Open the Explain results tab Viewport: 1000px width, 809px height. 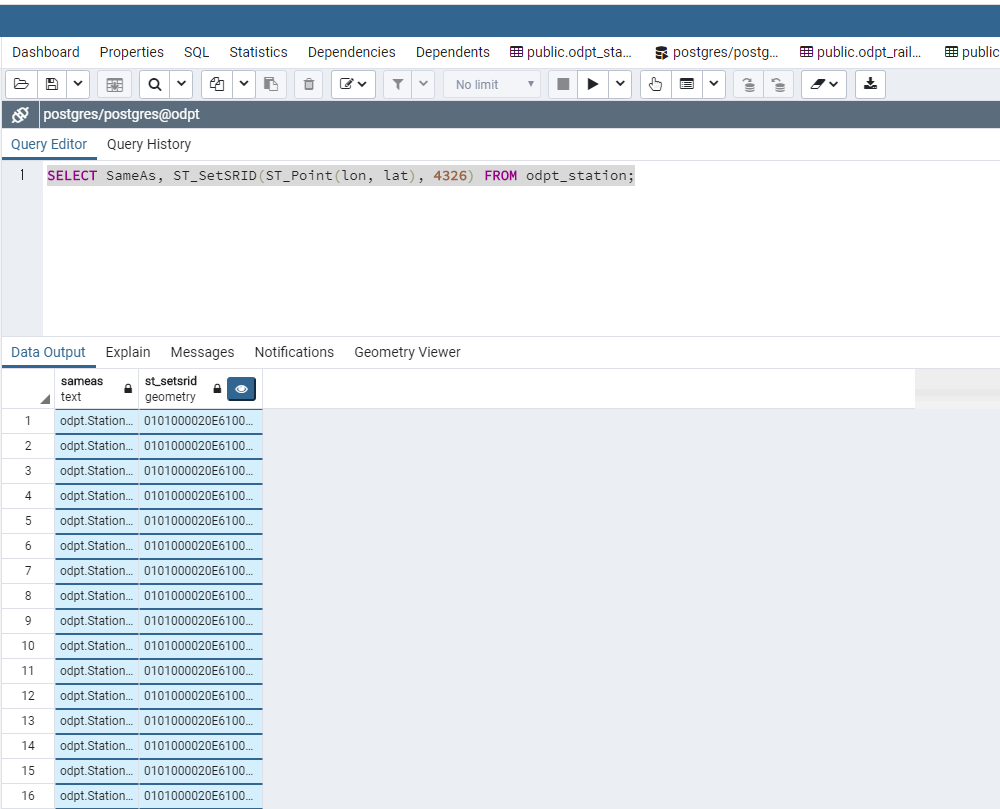(x=128, y=352)
